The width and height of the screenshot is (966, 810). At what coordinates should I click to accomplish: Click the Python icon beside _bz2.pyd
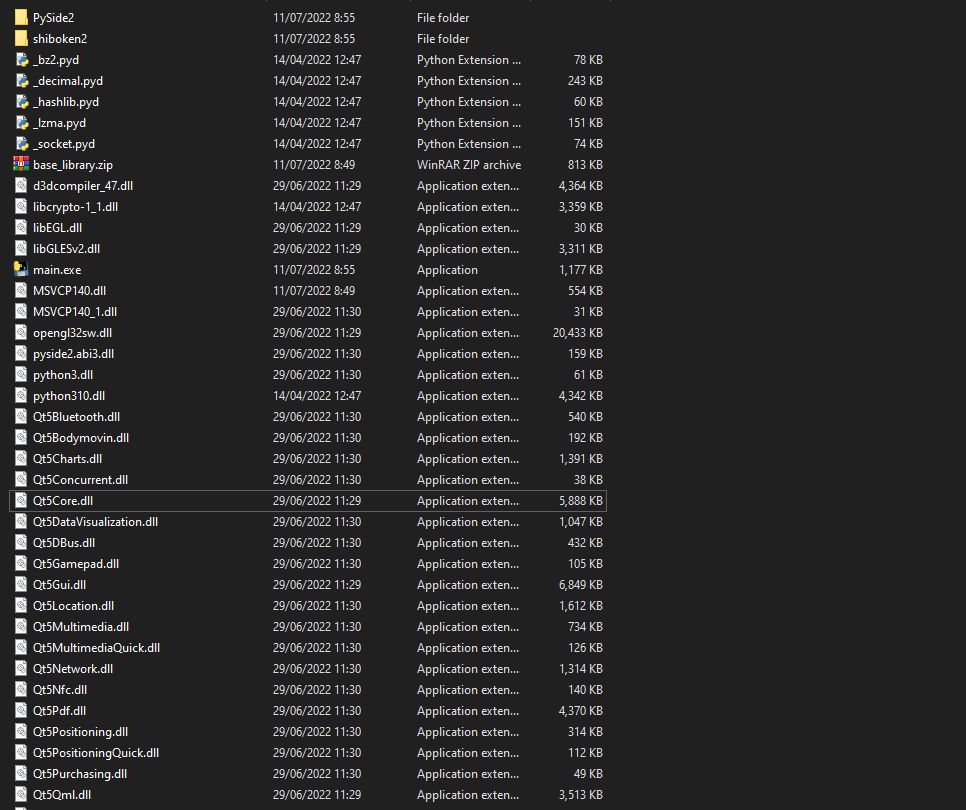22,60
